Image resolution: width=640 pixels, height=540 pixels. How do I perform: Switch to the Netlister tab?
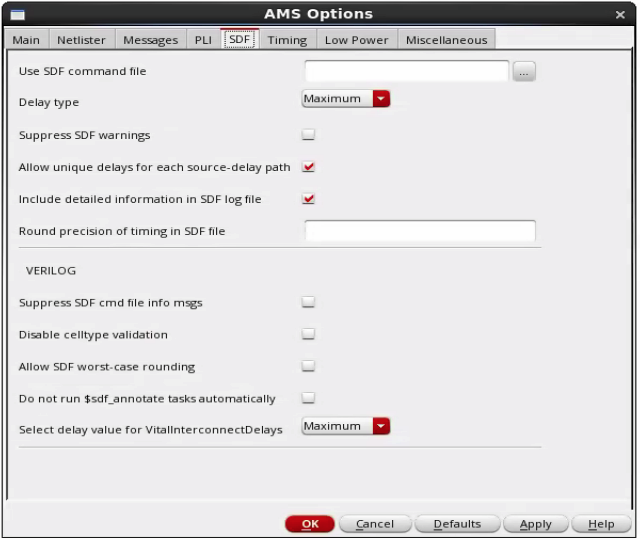[x=81, y=40]
